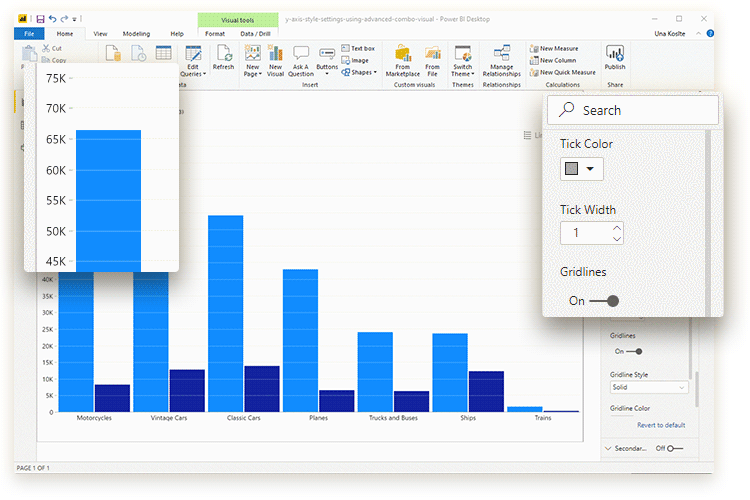
Task: Open the File menu
Action: click(x=29, y=33)
